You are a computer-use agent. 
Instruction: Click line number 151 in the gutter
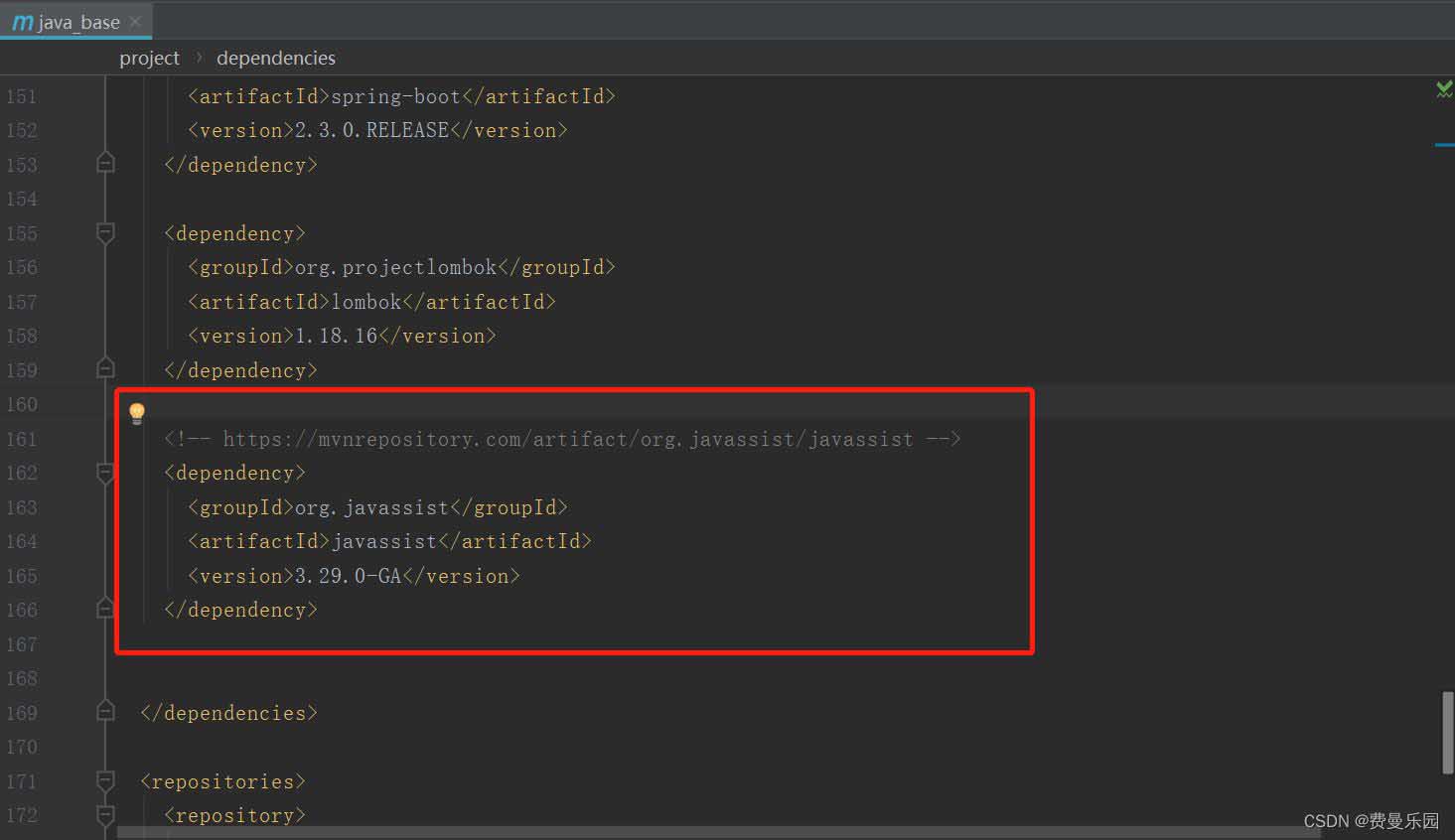point(22,96)
